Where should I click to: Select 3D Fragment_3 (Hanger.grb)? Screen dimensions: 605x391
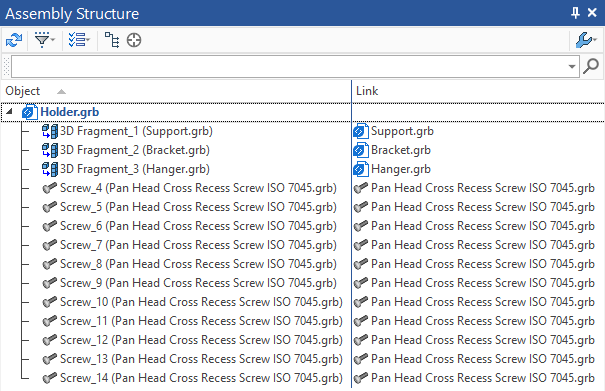tap(135, 169)
